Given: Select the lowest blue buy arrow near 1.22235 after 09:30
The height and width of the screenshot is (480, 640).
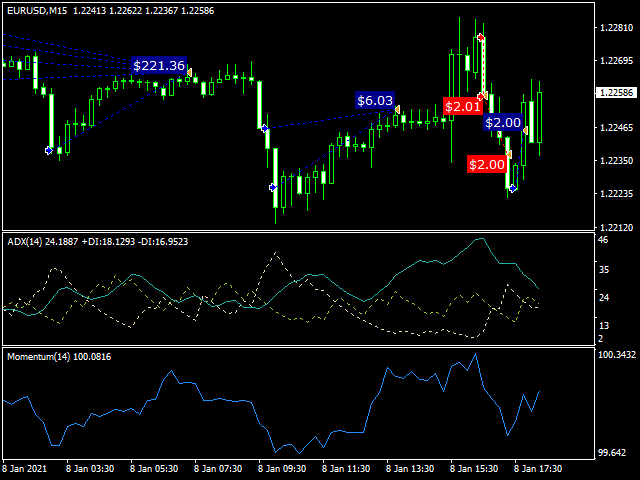Looking at the screenshot, I should pyautogui.click(x=273, y=187).
